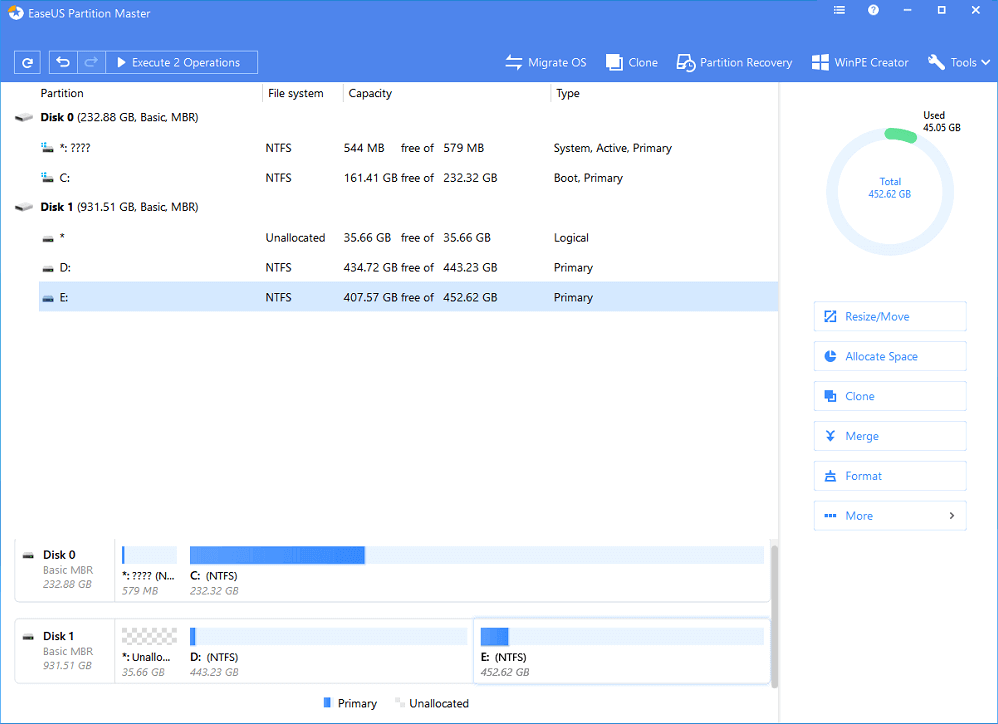Click the help question mark icon

point(873,10)
